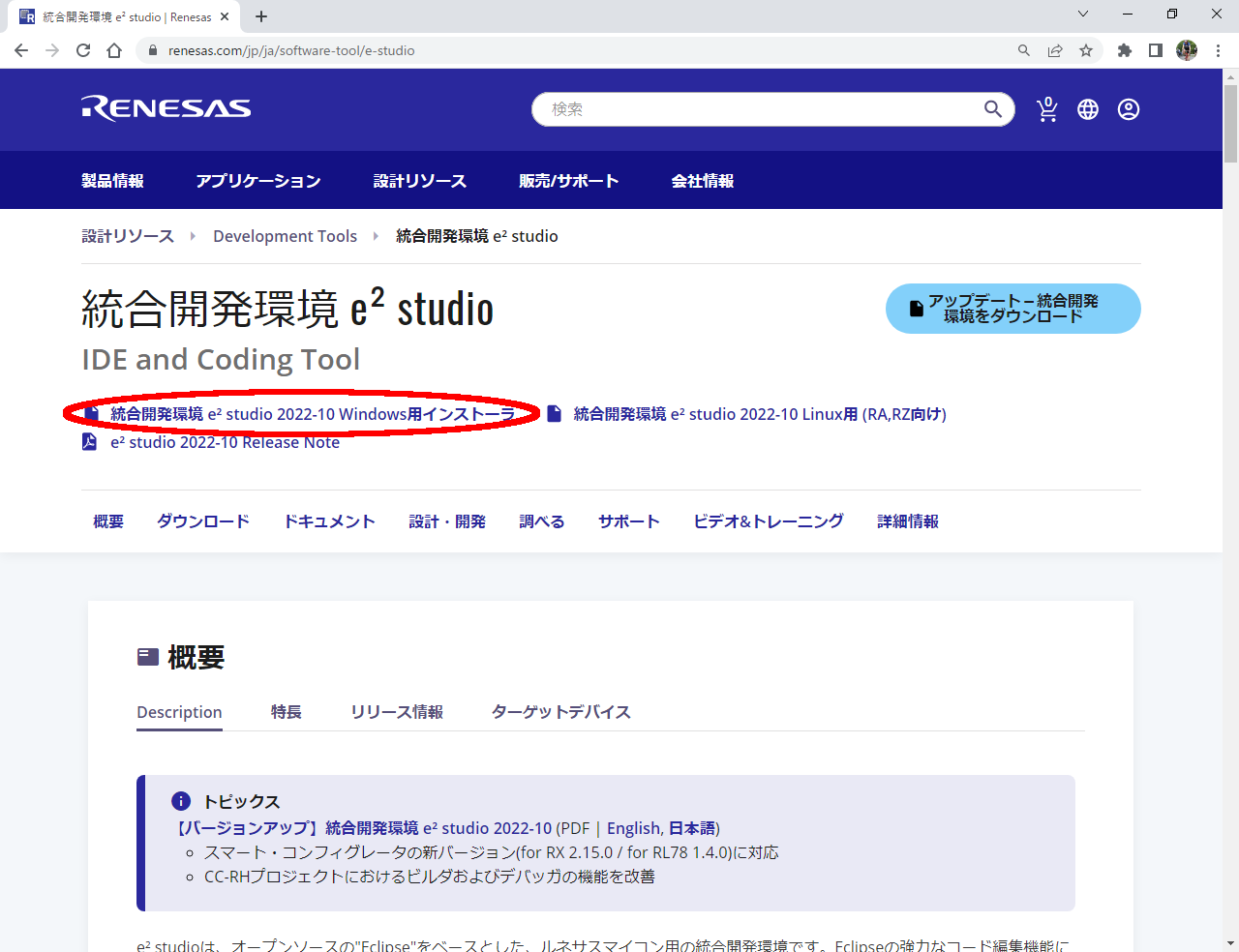
Task: Select the ターゲットデバイス tab
Action: point(561,712)
